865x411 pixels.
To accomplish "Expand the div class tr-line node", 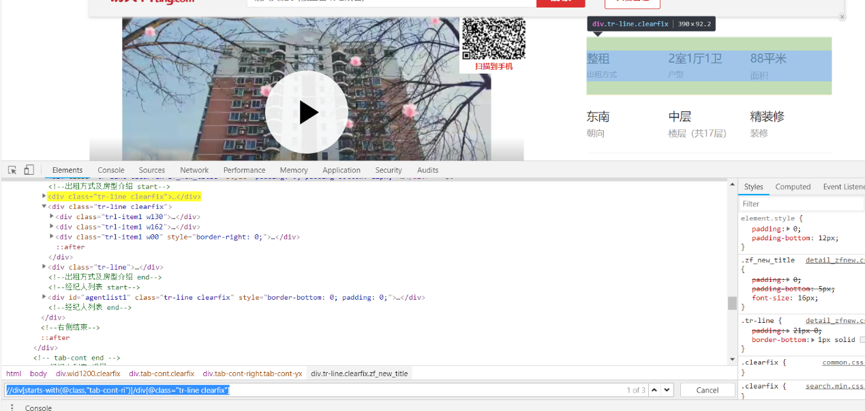I will [44, 267].
